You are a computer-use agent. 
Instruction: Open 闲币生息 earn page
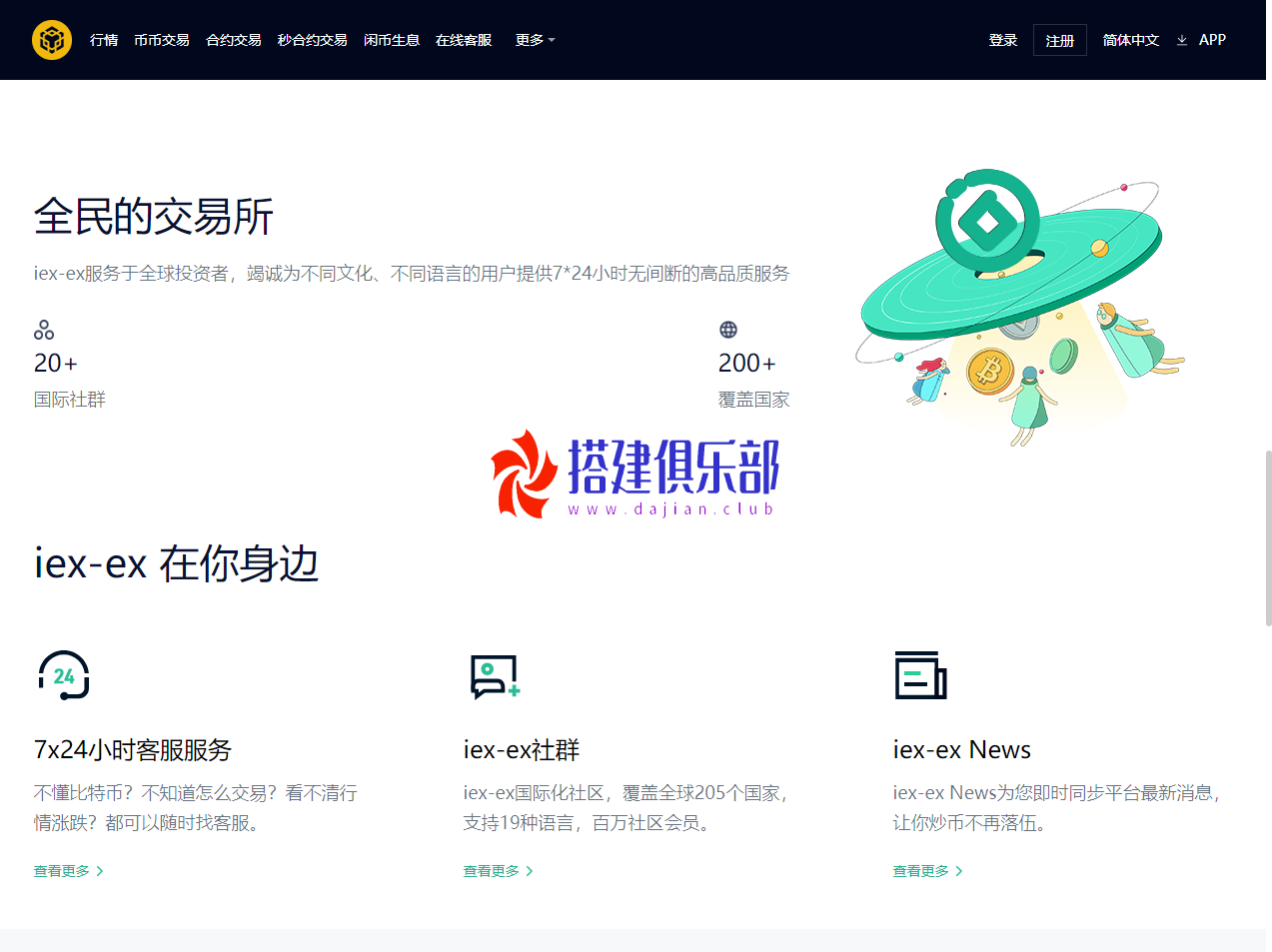[x=392, y=40]
